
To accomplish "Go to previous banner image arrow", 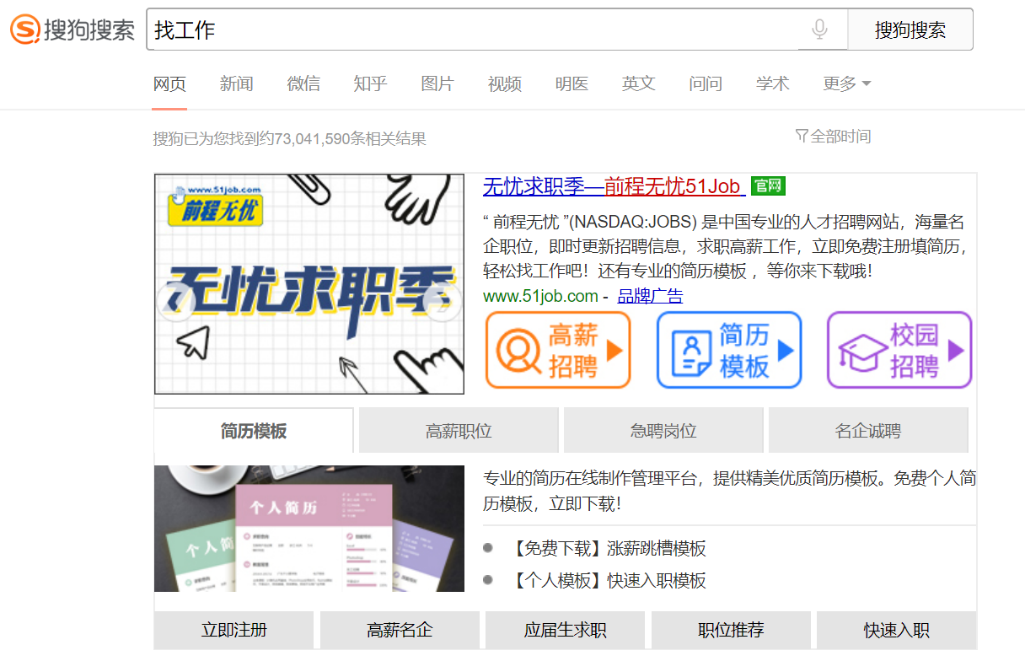I will click(175, 300).
